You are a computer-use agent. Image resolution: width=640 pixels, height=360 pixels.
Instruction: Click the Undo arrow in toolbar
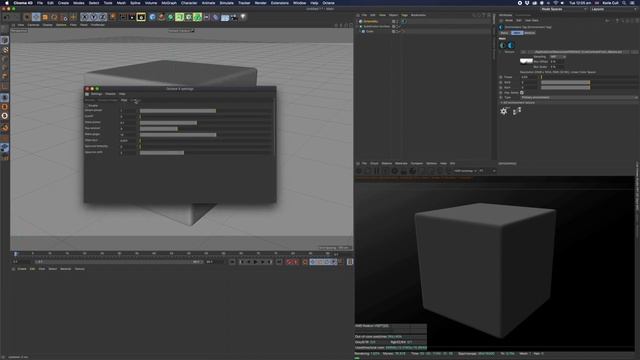pyautogui.click(x=6, y=17)
